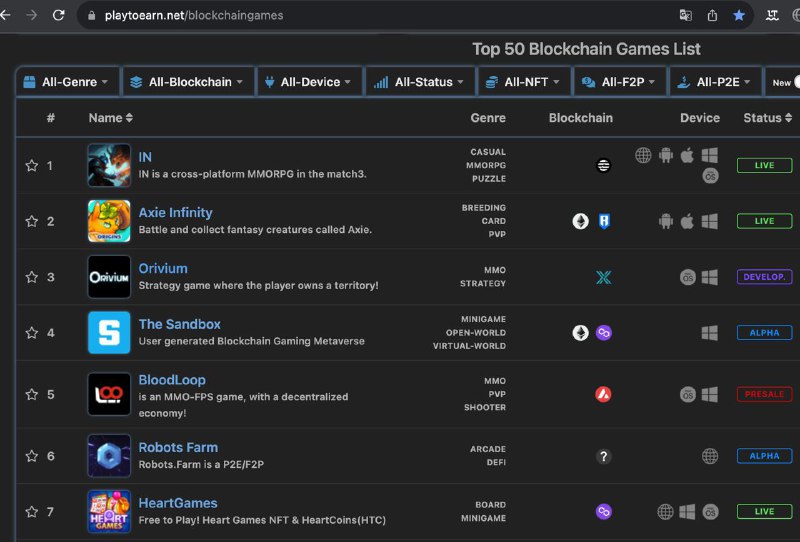800x542 pixels.
Task: Click the Windows icon in The Sandbox row
Action: [710, 333]
